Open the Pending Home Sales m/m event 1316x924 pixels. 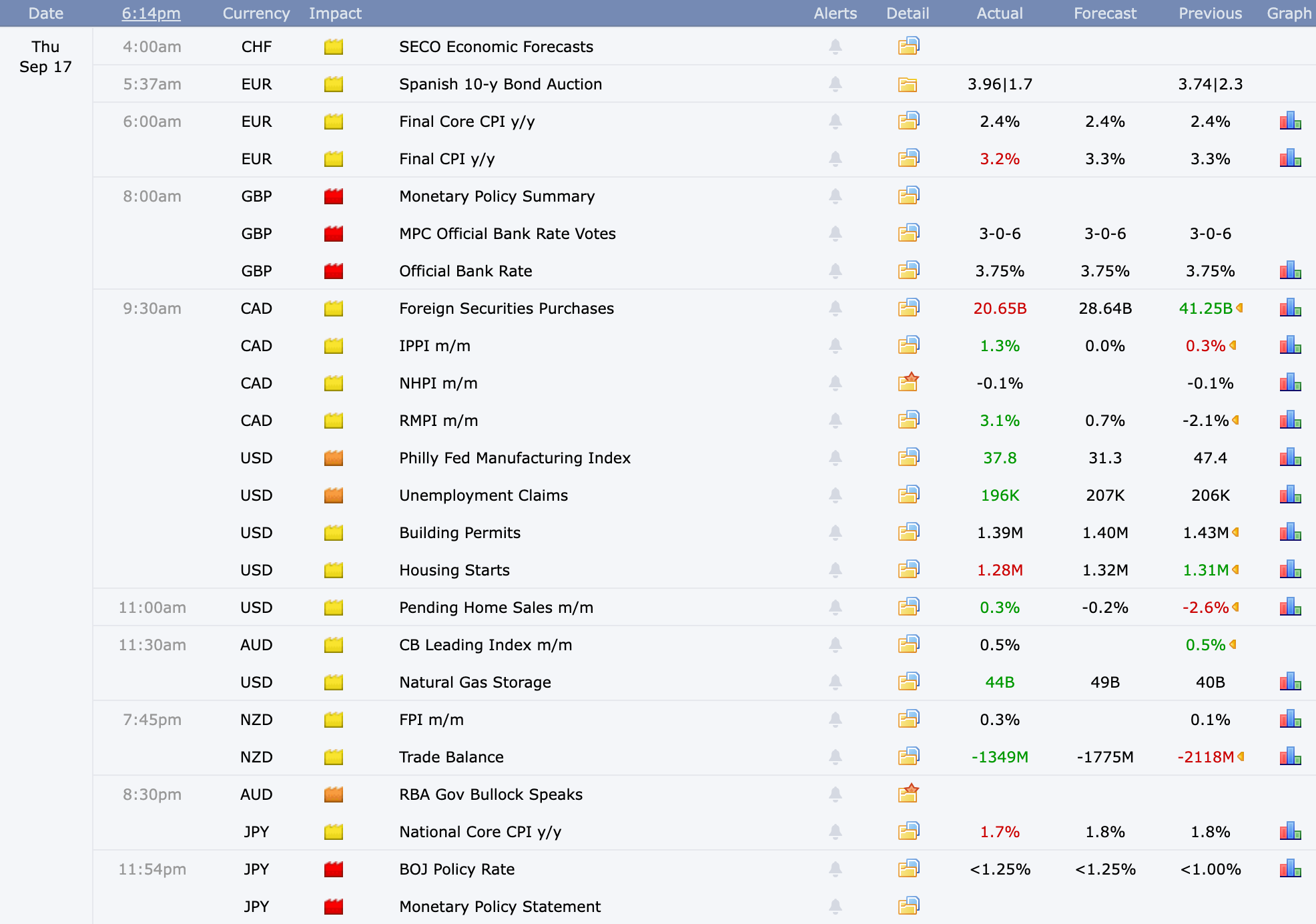click(x=497, y=608)
